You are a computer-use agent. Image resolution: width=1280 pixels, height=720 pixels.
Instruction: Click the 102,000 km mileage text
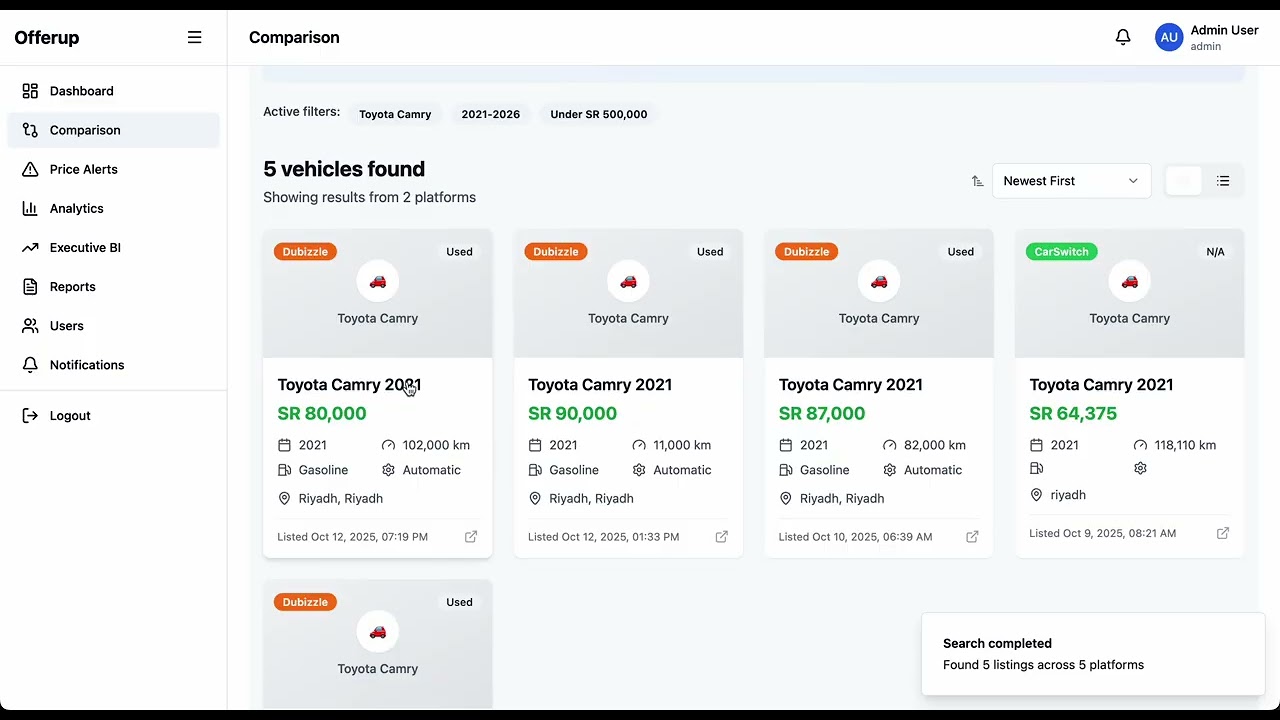click(436, 445)
